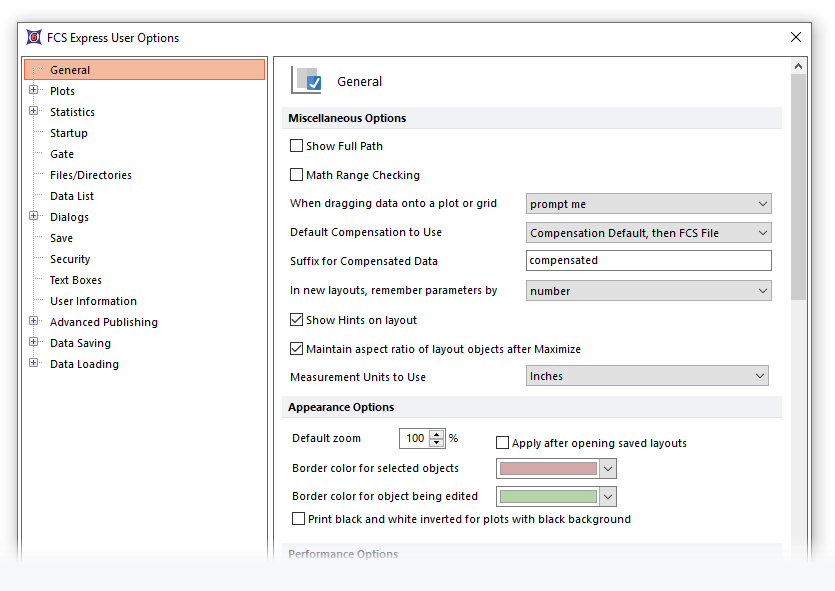Open Files/Directories options category

tap(91, 175)
